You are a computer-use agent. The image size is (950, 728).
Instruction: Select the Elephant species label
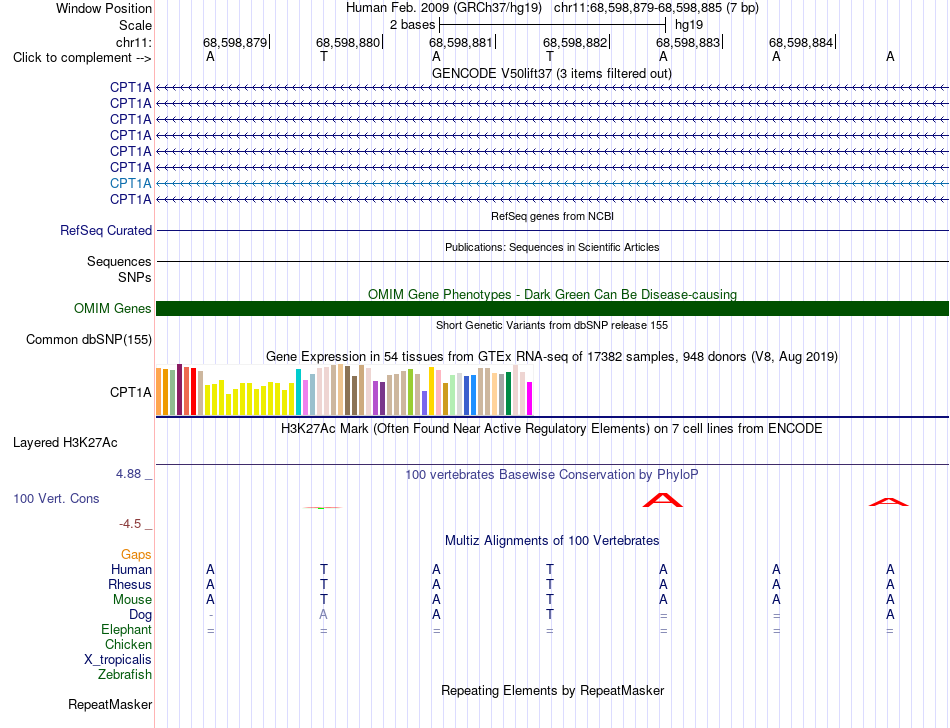pyautogui.click(x=127, y=629)
